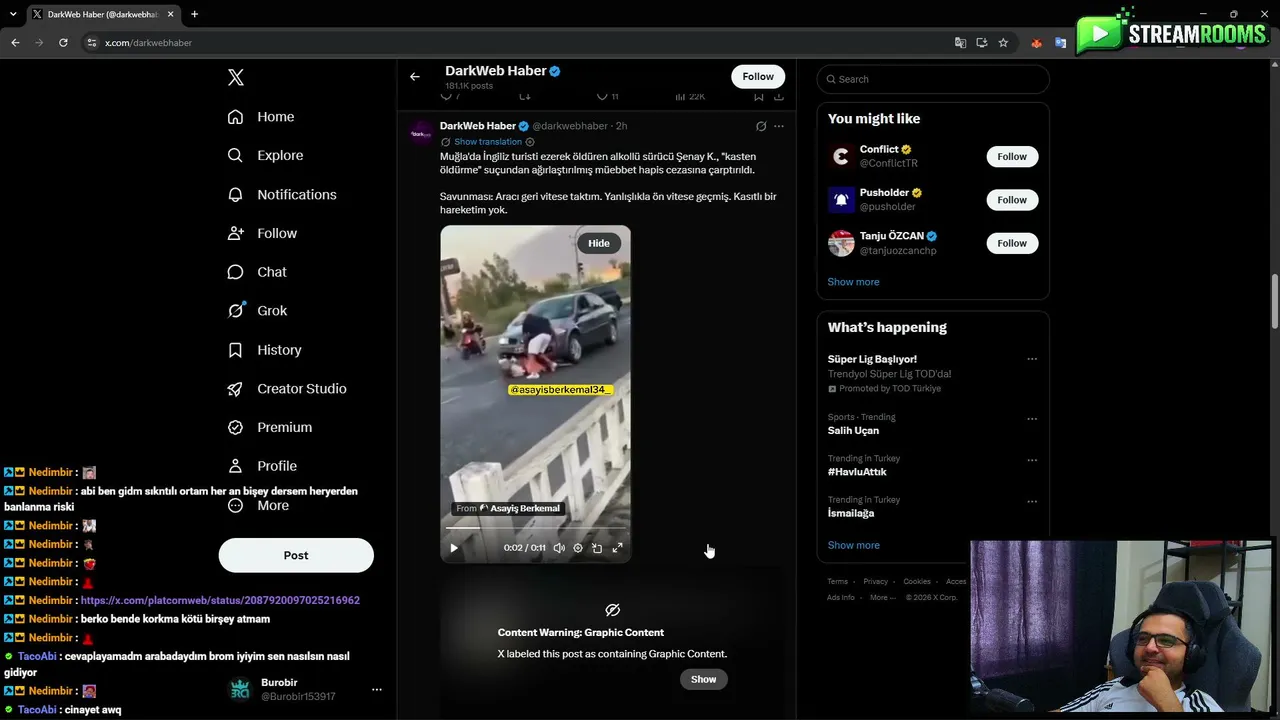Bookmark this page with the star icon
Screen dimensions: 1280x720
click(1003, 43)
